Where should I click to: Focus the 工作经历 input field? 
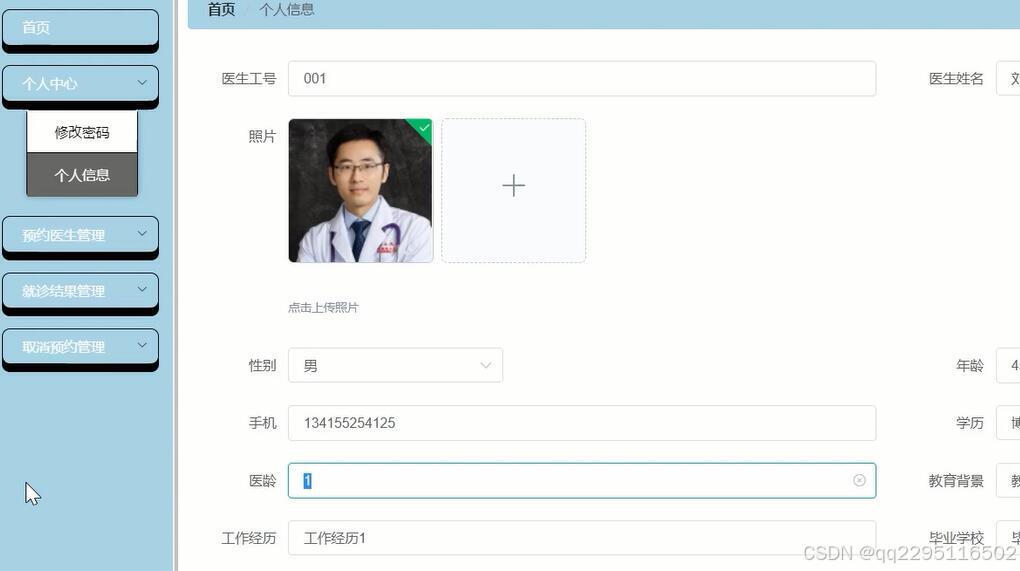click(582, 538)
